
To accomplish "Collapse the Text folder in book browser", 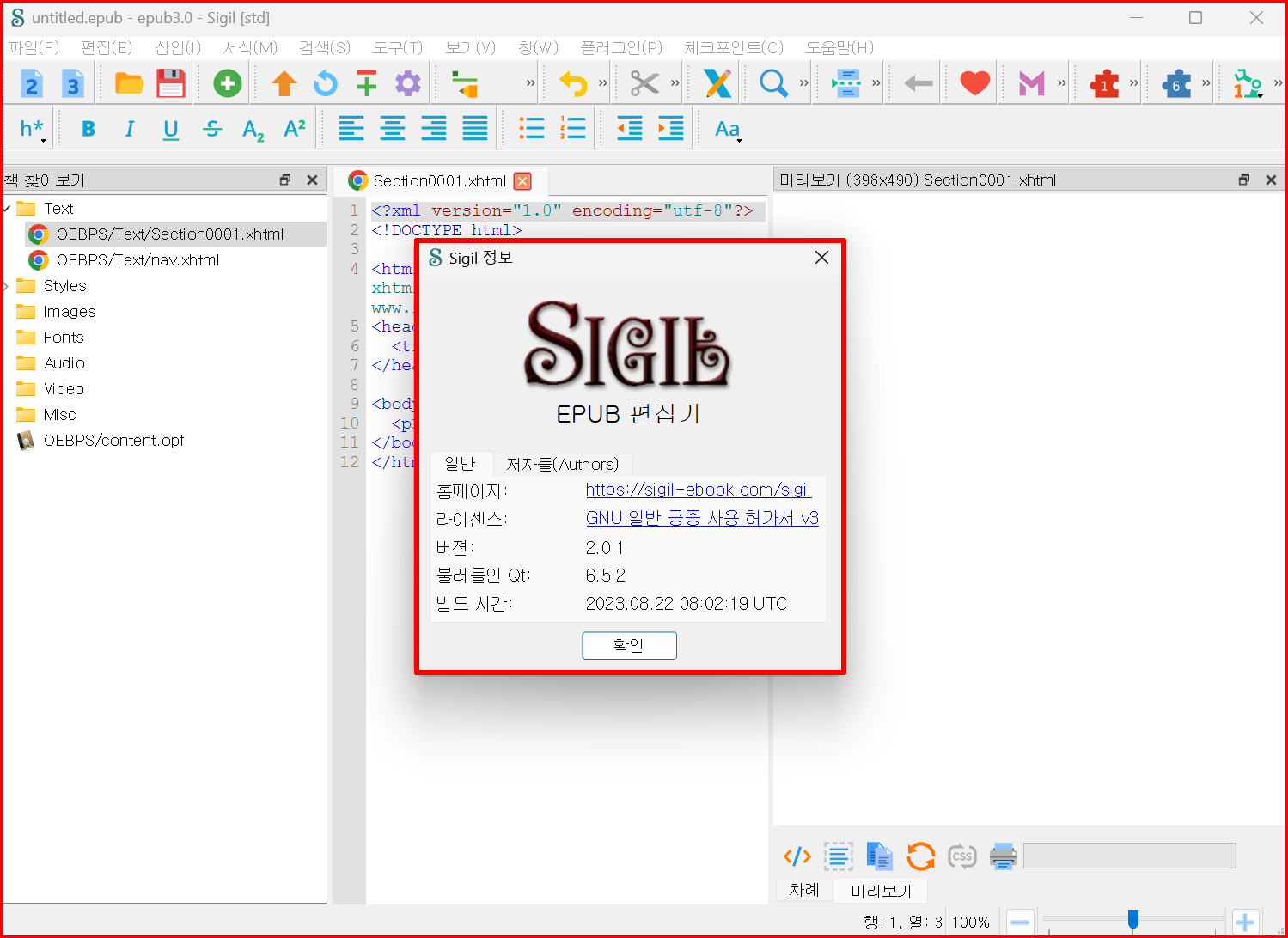I will [6, 209].
